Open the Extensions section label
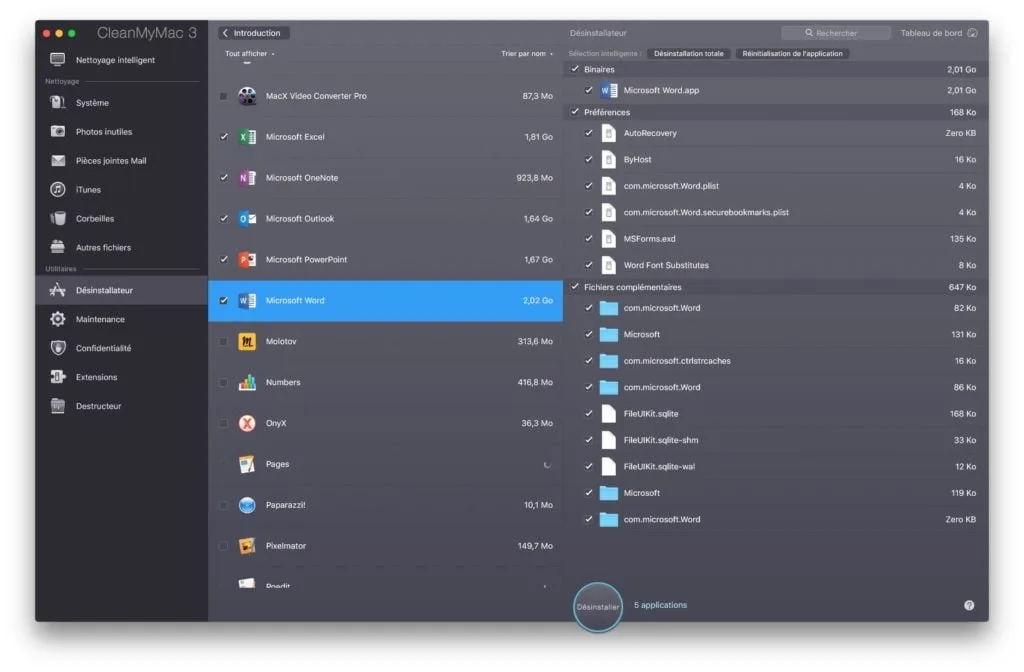This screenshot has height=672, width=1024. tap(97, 377)
